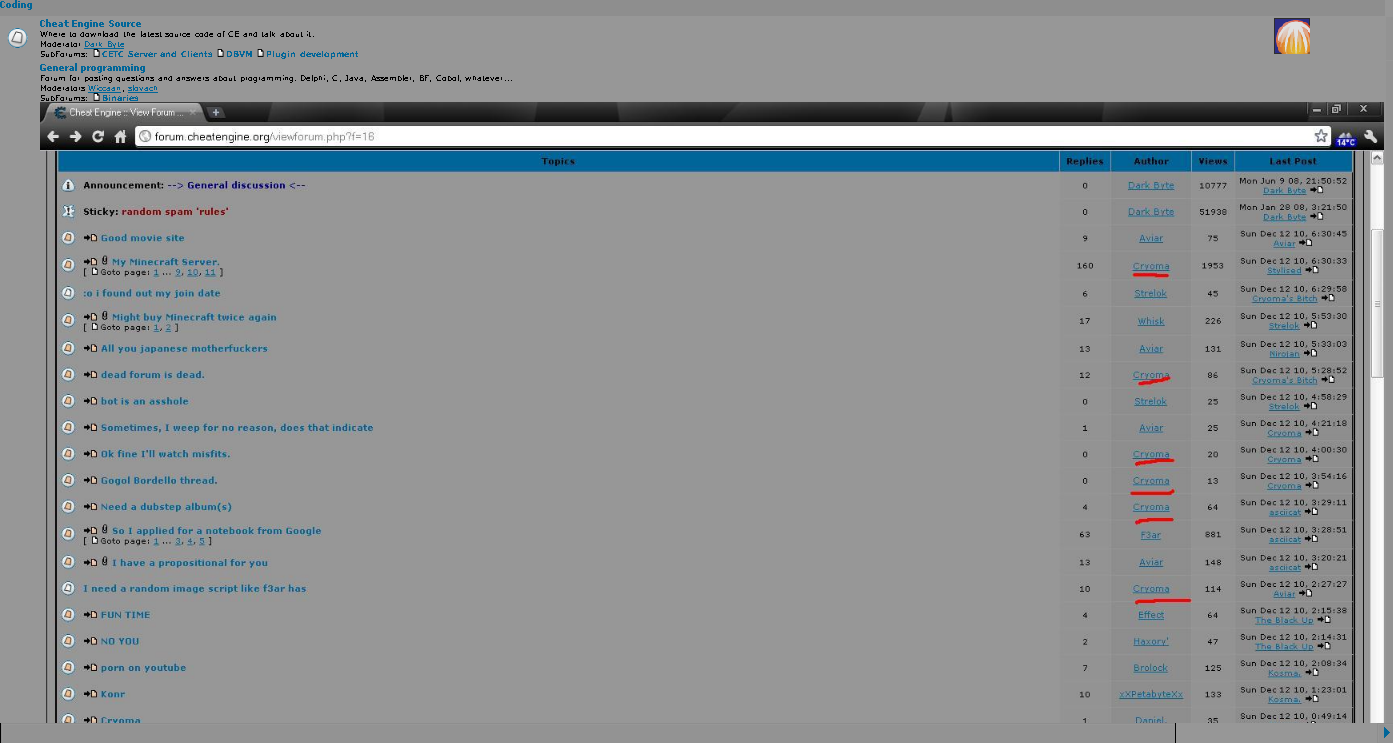This screenshot has width=1393, height=743.
Task: Open author F3ar's profile link
Action: pyautogui.click(x=1151, y=535)
